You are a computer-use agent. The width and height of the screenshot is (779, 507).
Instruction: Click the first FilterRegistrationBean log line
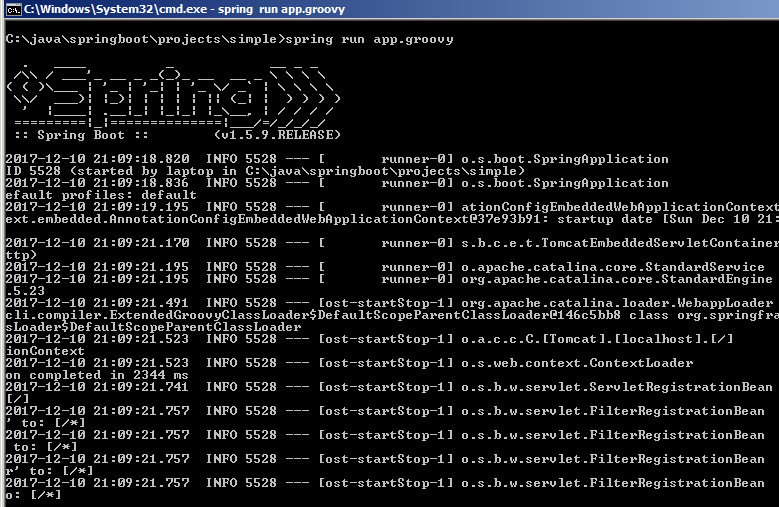pyautogui.click(x=385, y=411)
